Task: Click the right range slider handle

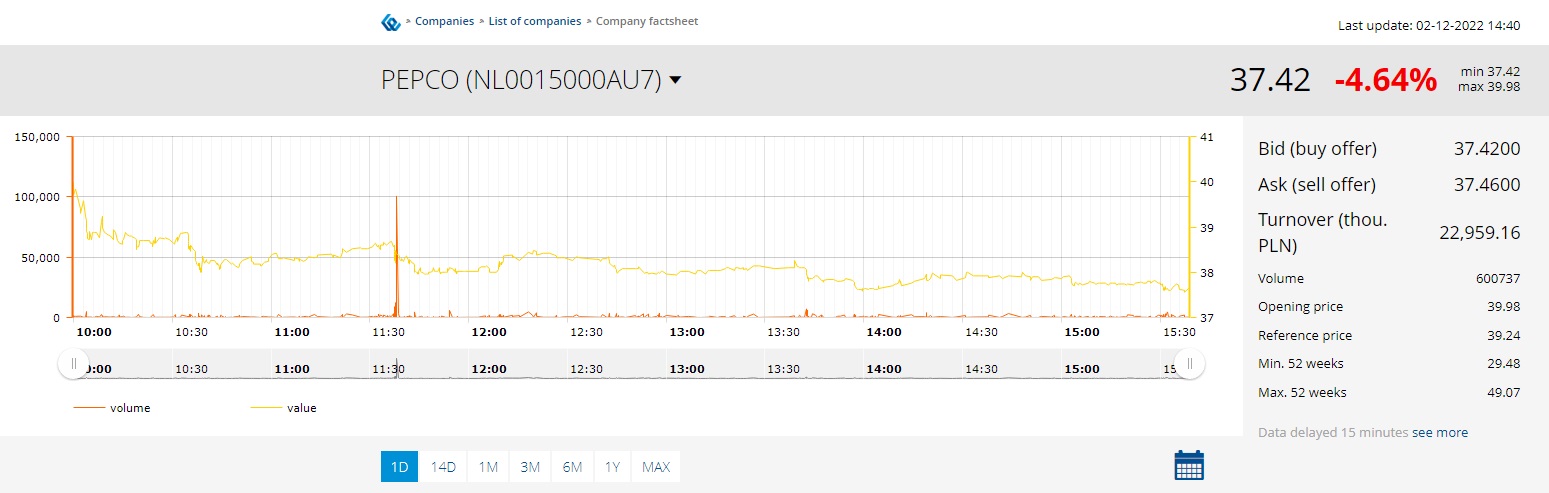Action: [1189, 364]
